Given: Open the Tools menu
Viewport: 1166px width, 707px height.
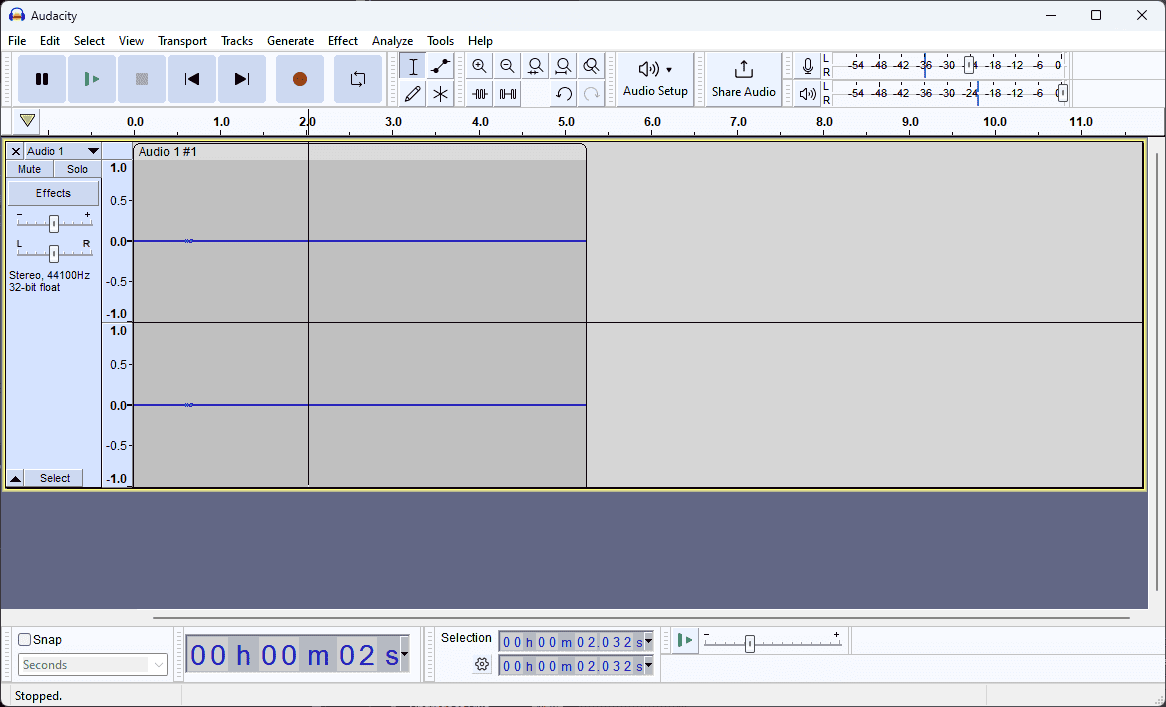Looking at the screenshot, I should pos(440,41).
